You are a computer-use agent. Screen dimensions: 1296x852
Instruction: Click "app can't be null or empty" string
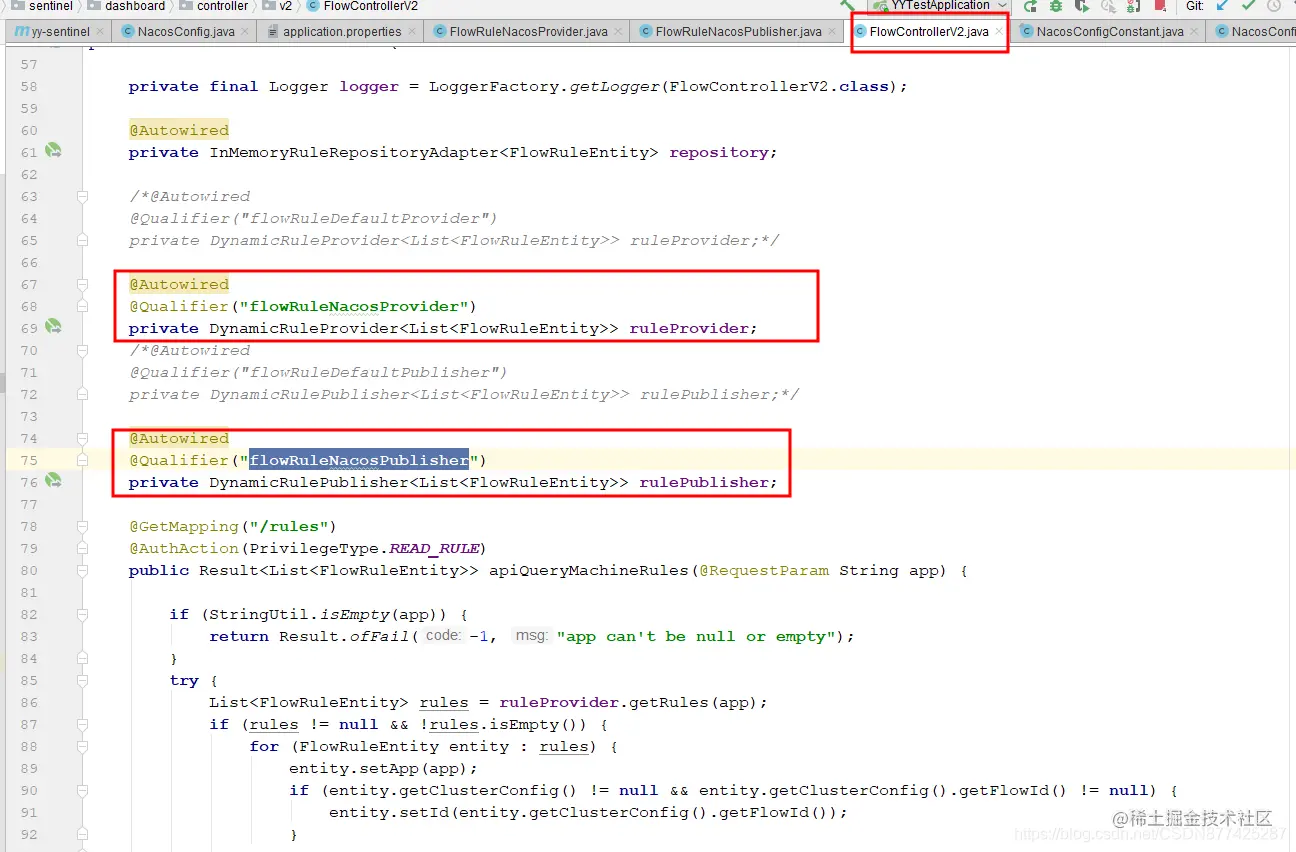coord(697,636)
